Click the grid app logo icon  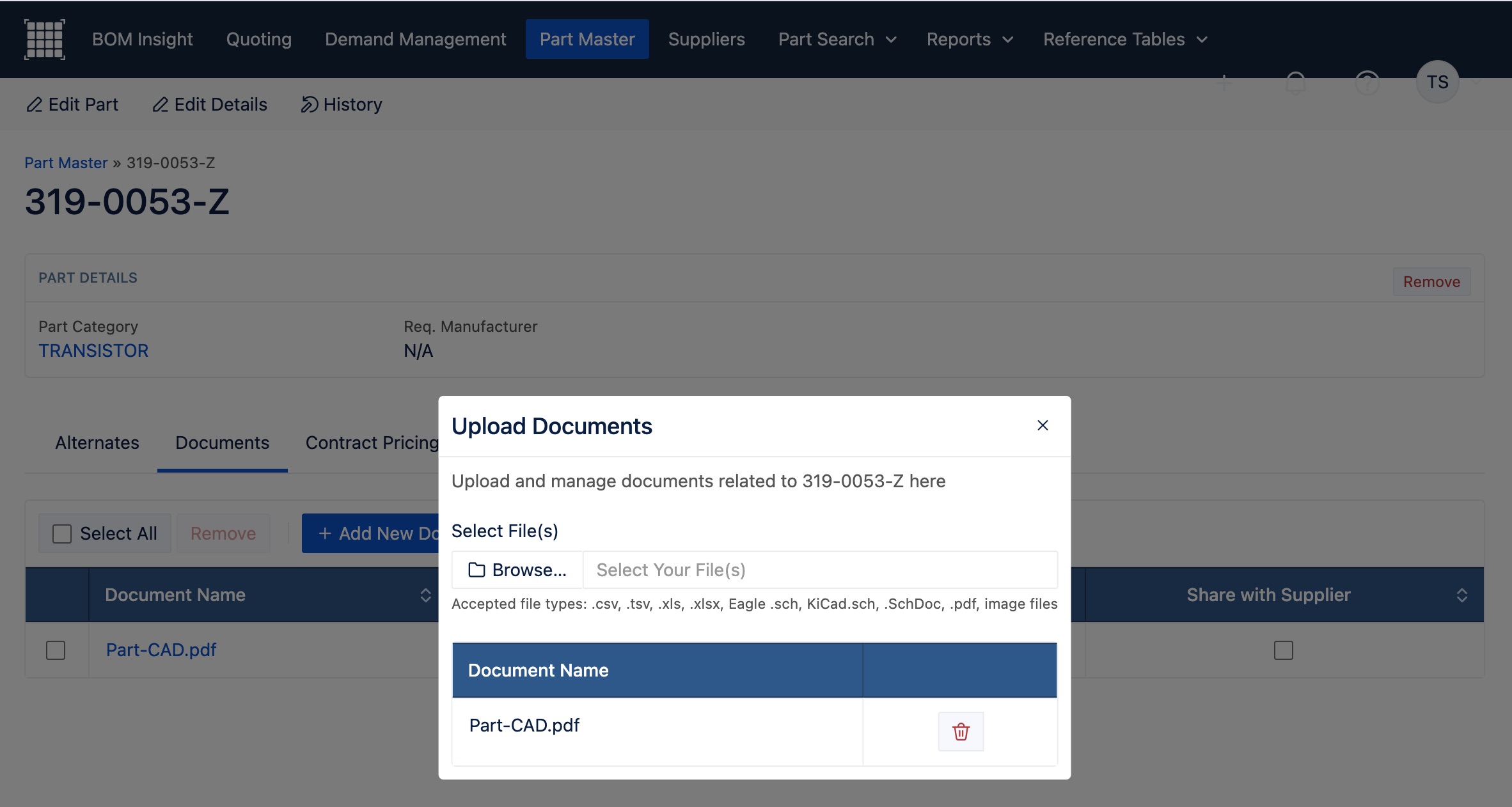(44, 39)
